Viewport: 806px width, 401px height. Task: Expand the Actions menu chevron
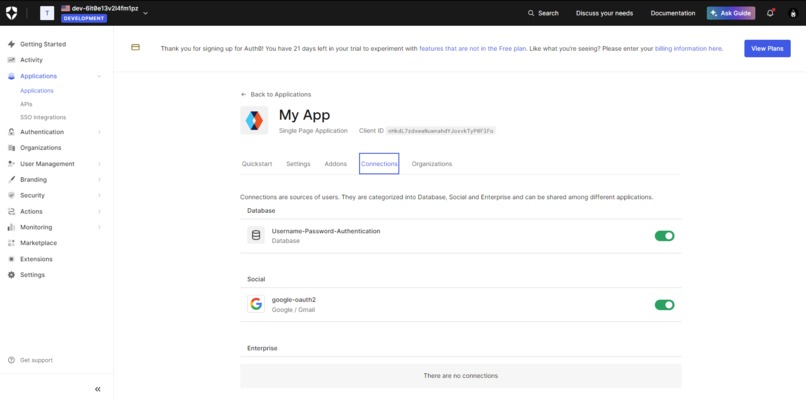coord(99,211)
